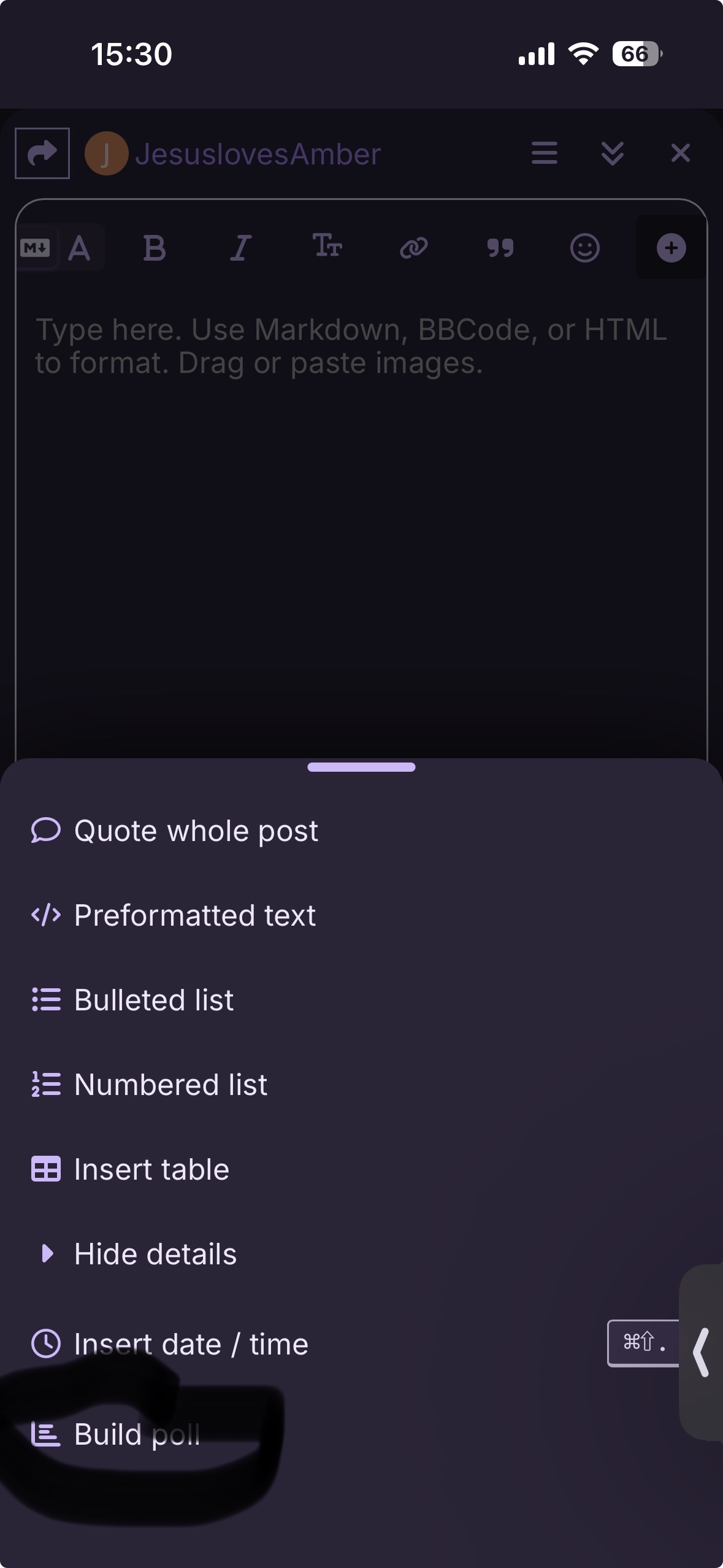Open the composer hamburger menu
723x1568 pixels.
545,153
